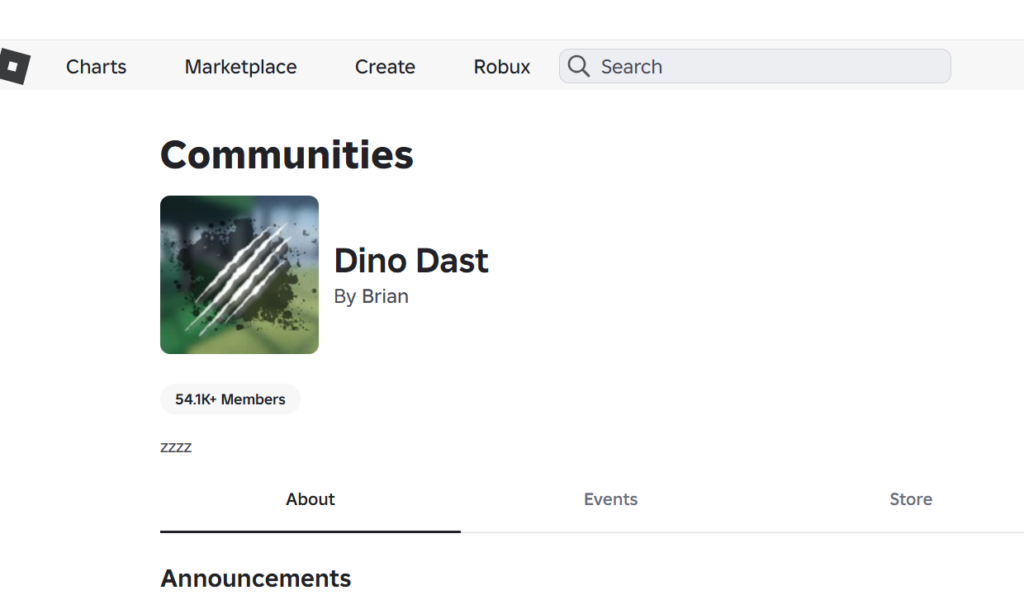Click the Announcements heading
Image resolution: width=1024 pixels, height=614 pixels.
pos(255,579)
